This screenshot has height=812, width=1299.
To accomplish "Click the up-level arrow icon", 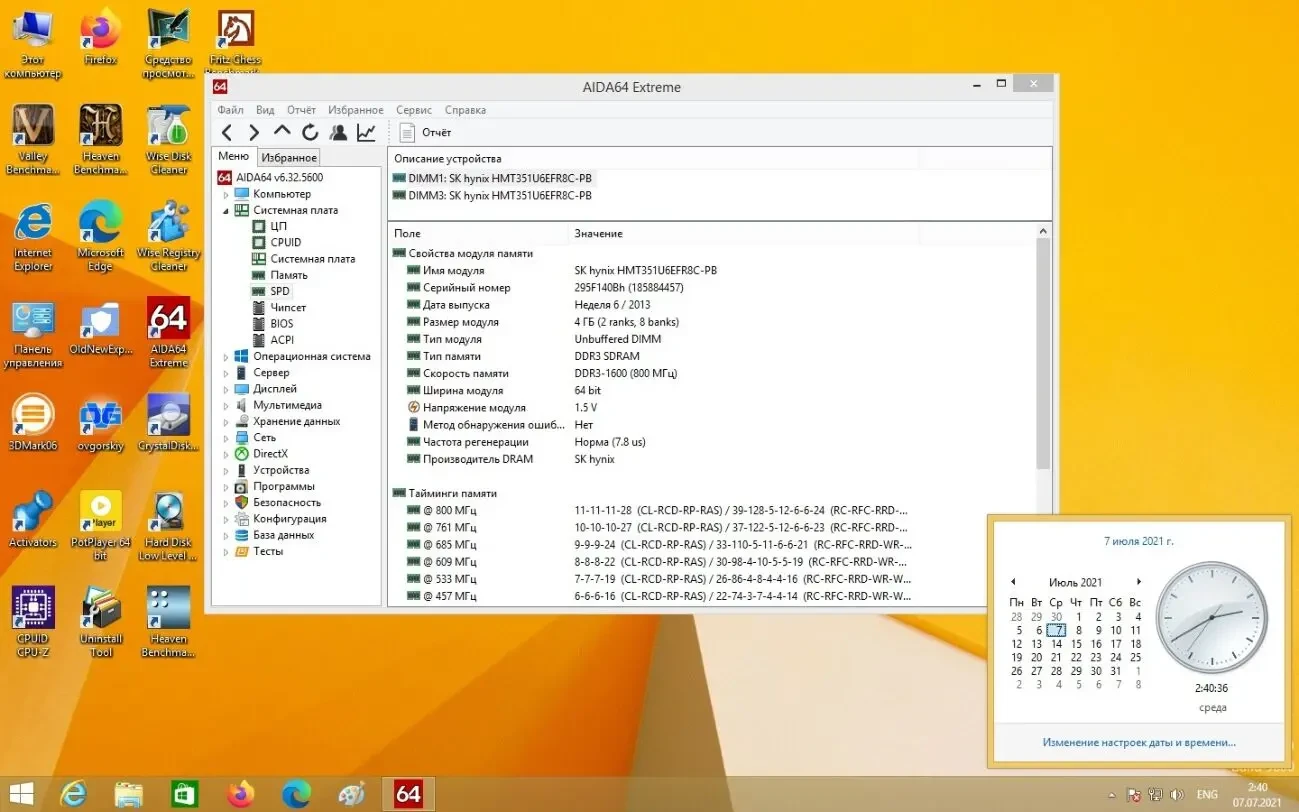I will (x=281, y=131).
